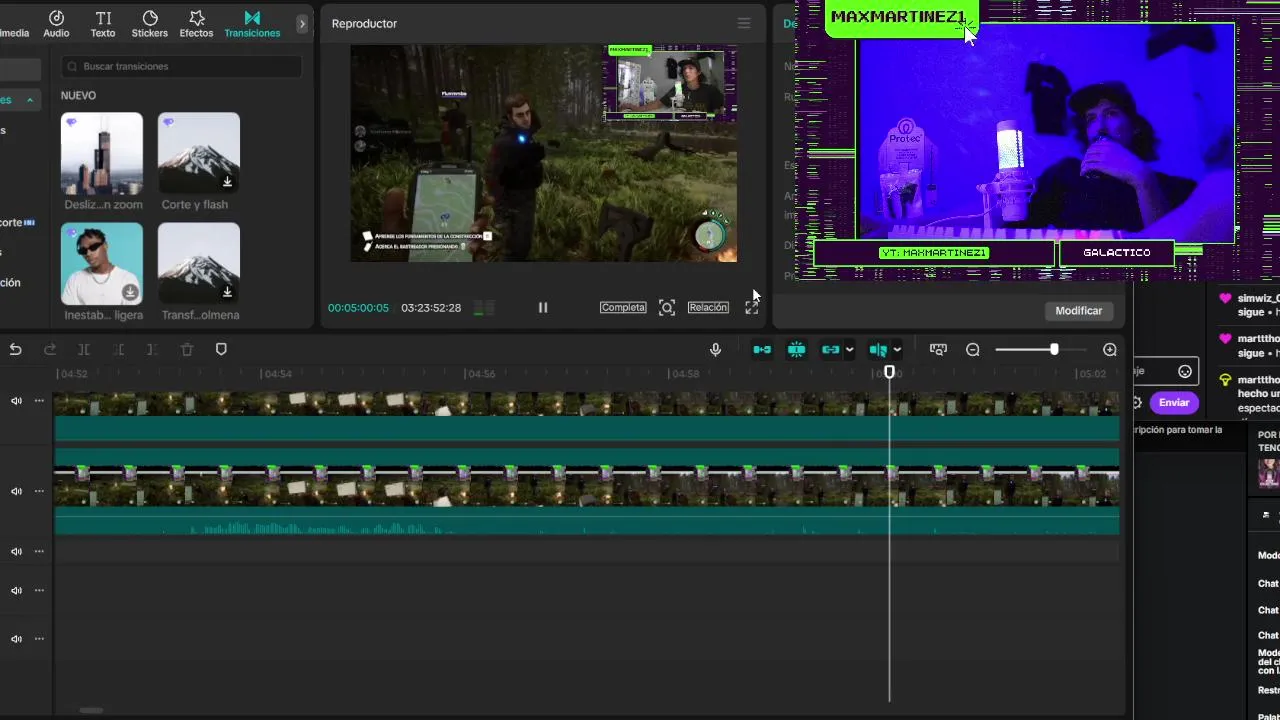Open linkage options dropdown arrow
The image size is (1280, 720).
[x=849, y=349]
